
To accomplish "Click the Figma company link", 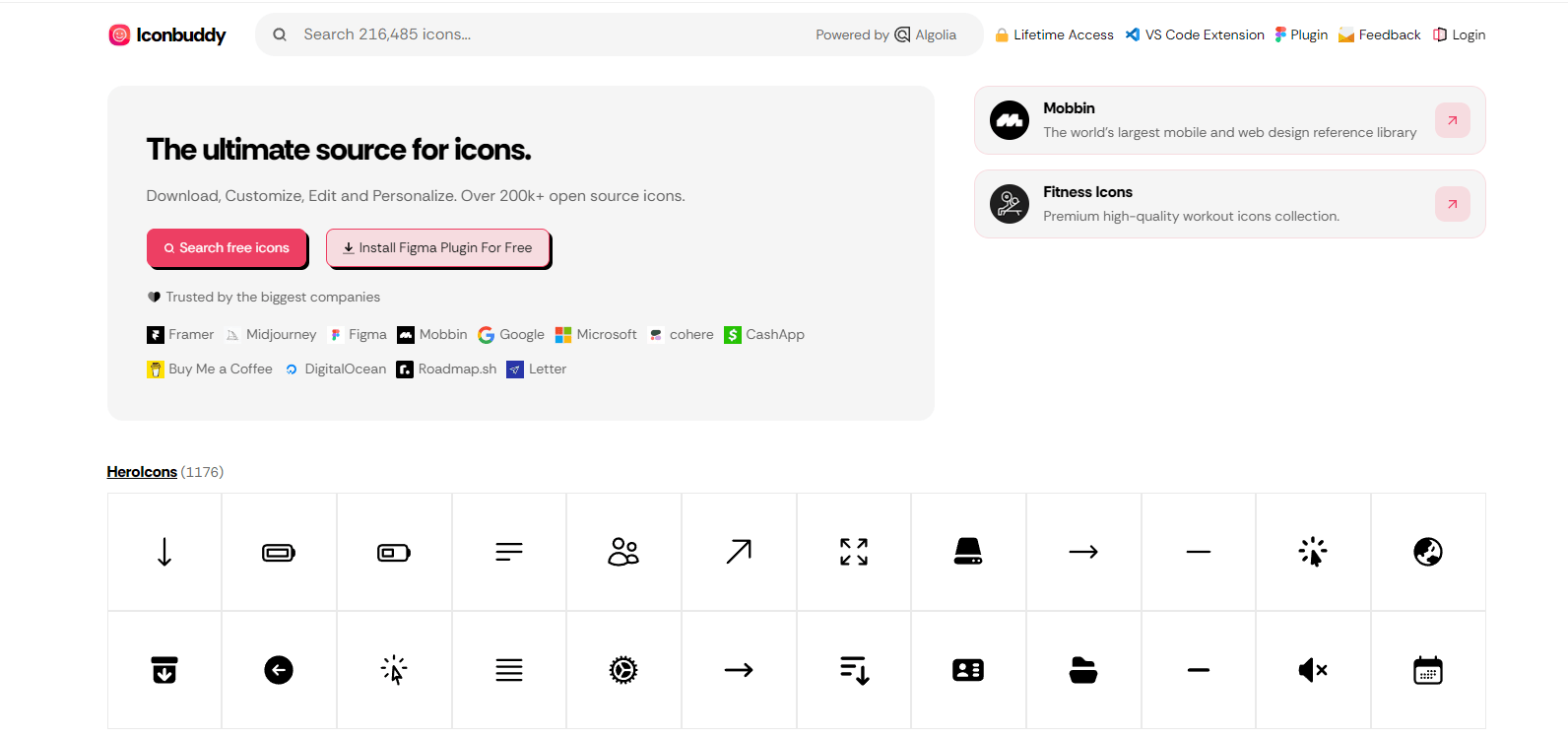I will pos(357,335).
